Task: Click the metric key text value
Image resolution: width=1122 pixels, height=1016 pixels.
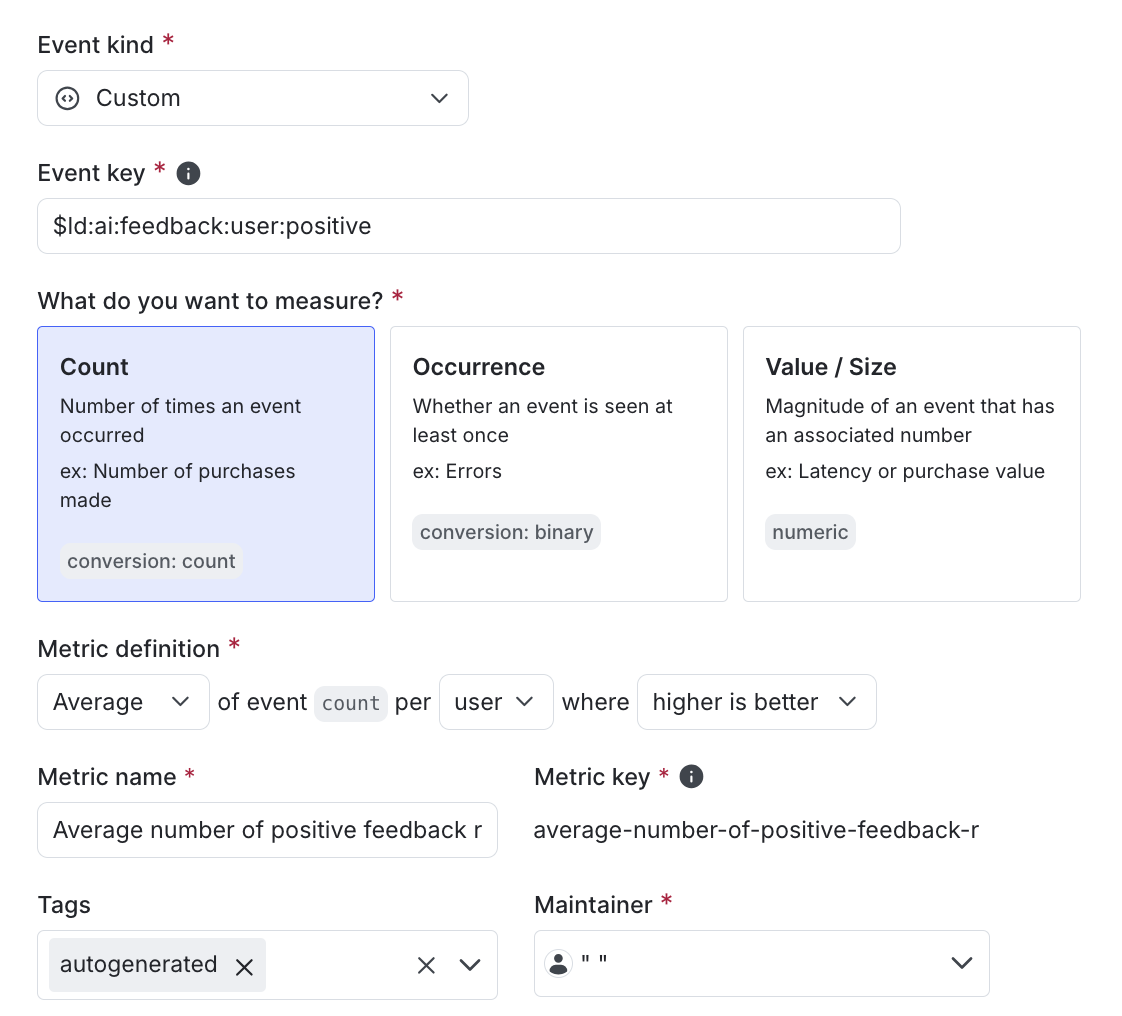Action: pos(756,830)
